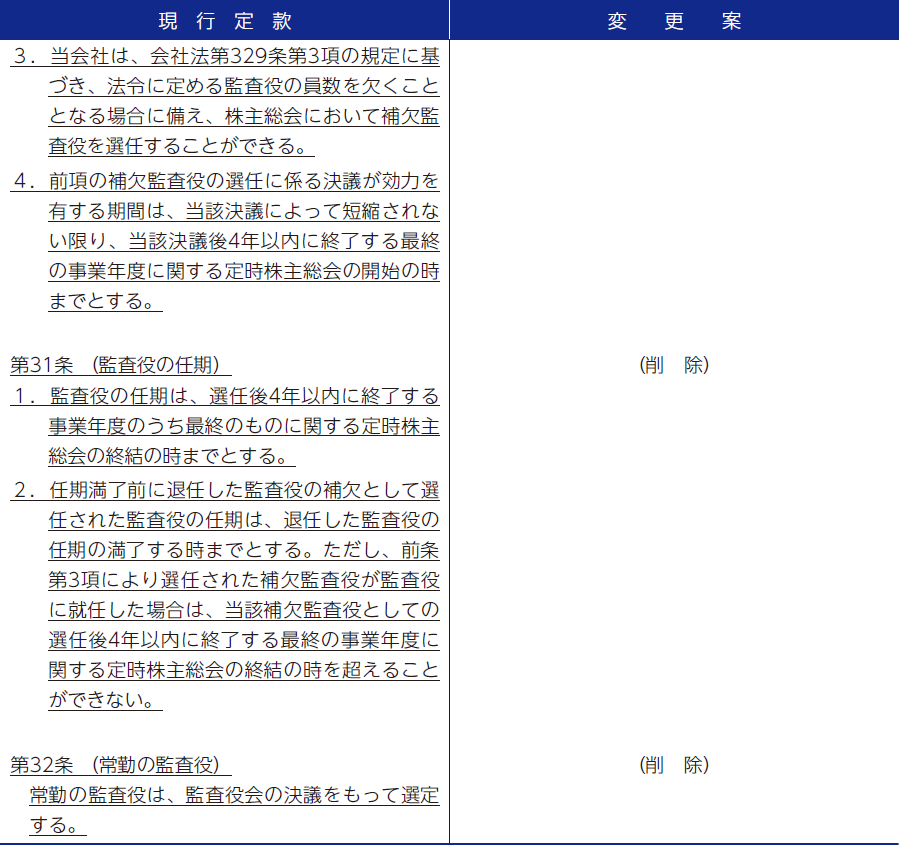900x845 pixels.
Task: Click the (削除) text beside 第31条
Action: point(674,365)
